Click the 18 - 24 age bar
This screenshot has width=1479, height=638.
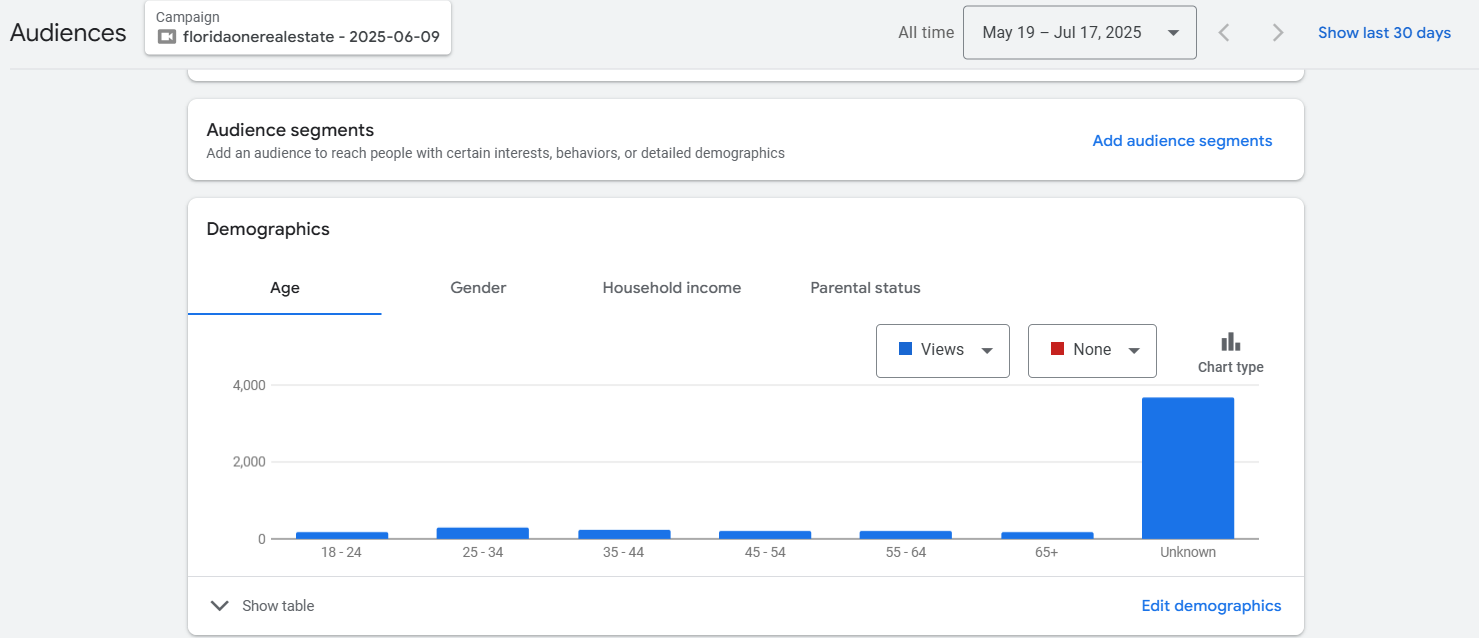[x=342, y=535]
